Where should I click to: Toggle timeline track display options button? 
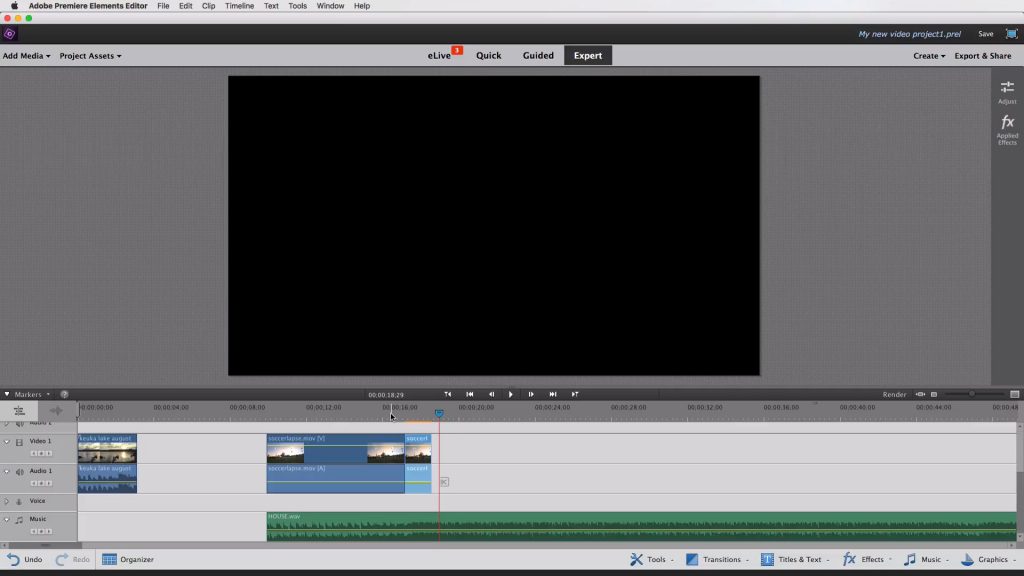point(19,411)
